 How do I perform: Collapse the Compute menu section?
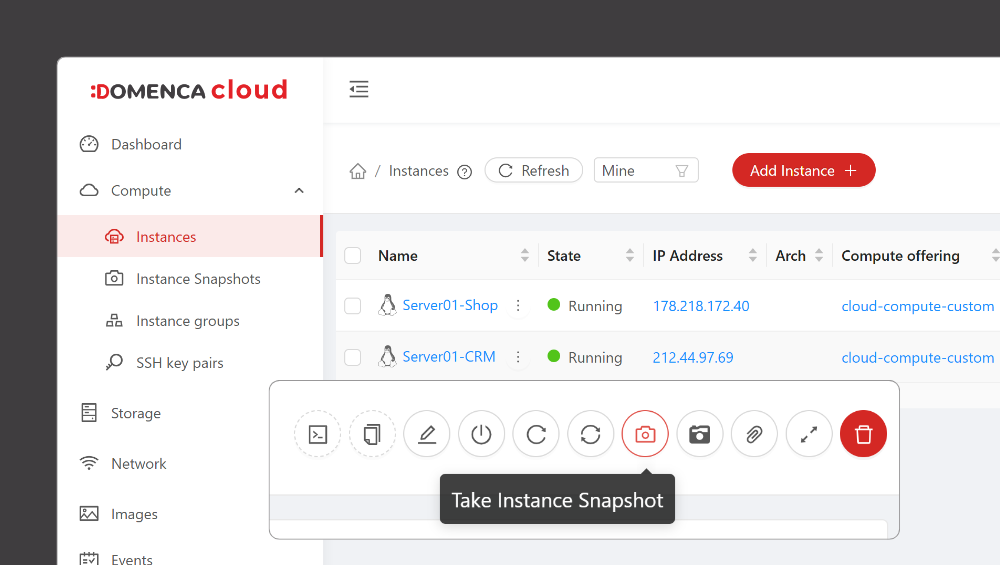pos(299,190)
